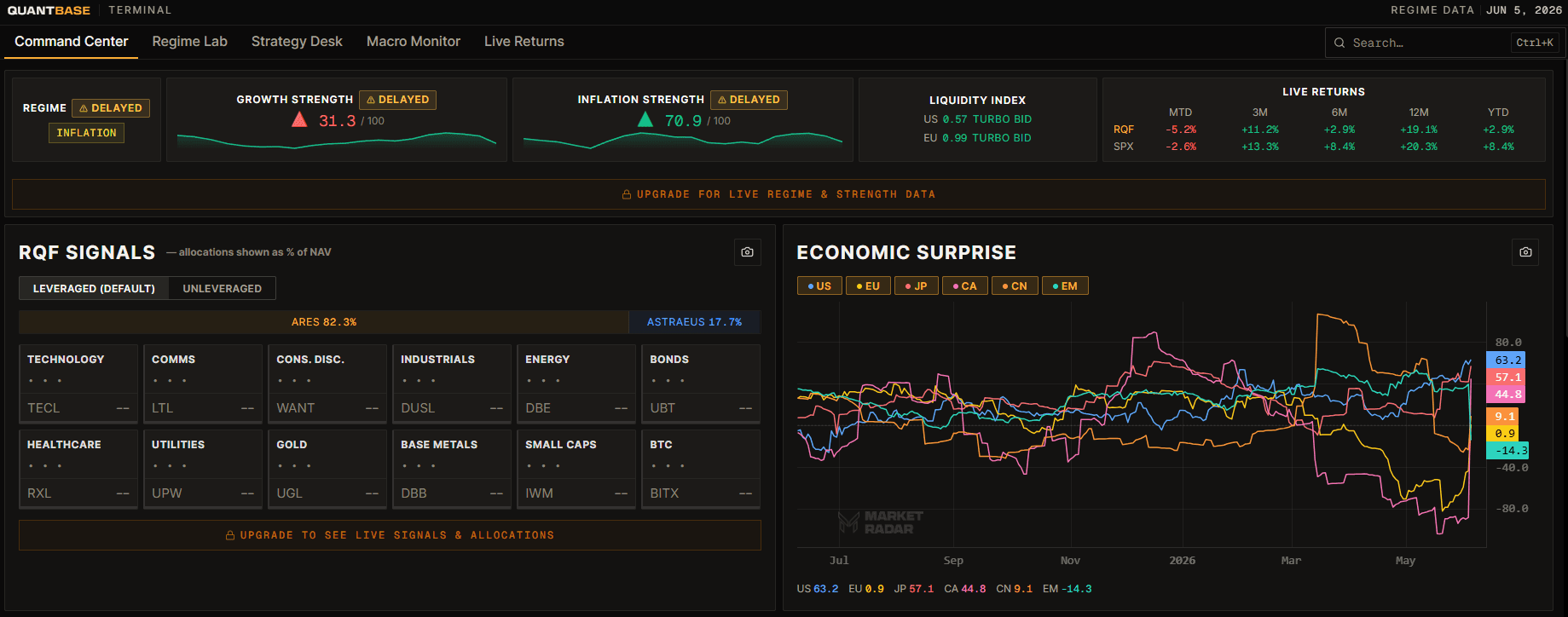The height and width of the screenshot is (617, 1568).
Task: Click RQF 12M return +19.1%
Action: pyautogui.click(x=1419, y=130)
